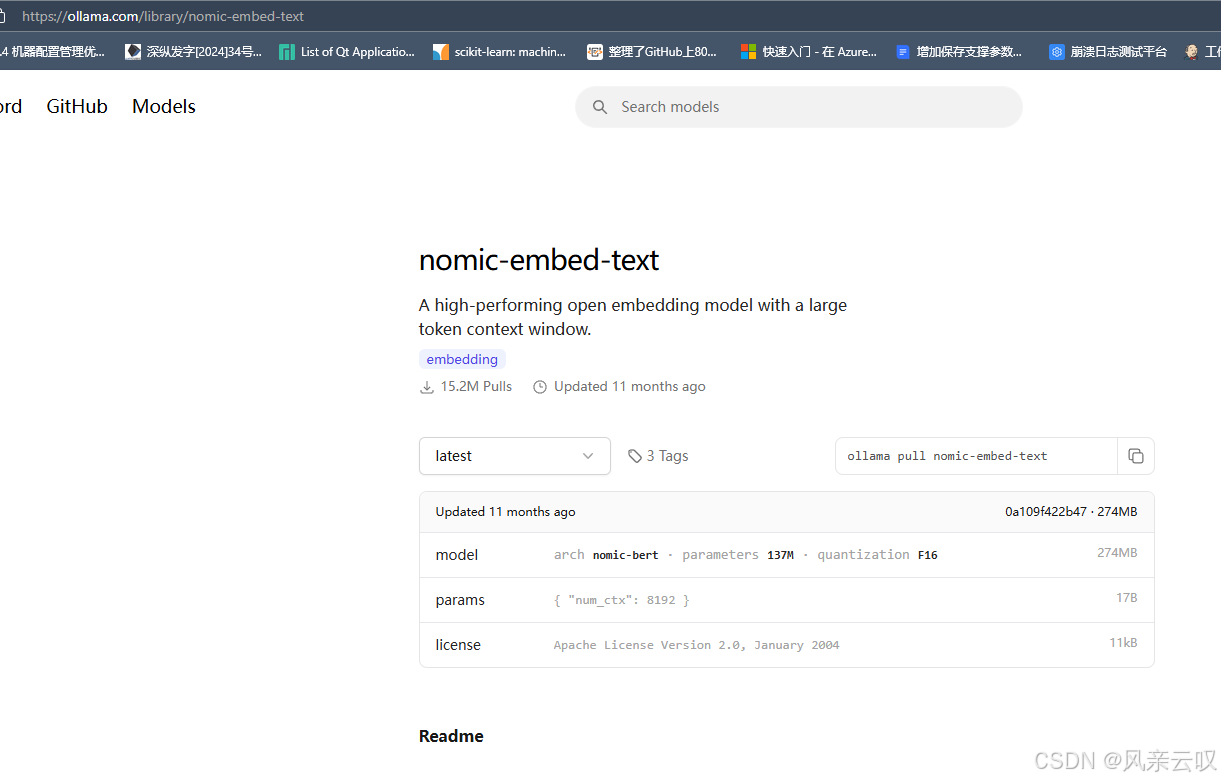Open the license file row
Image resolution: width=1221 pixels, height=780 pixels.
point(787,645)
